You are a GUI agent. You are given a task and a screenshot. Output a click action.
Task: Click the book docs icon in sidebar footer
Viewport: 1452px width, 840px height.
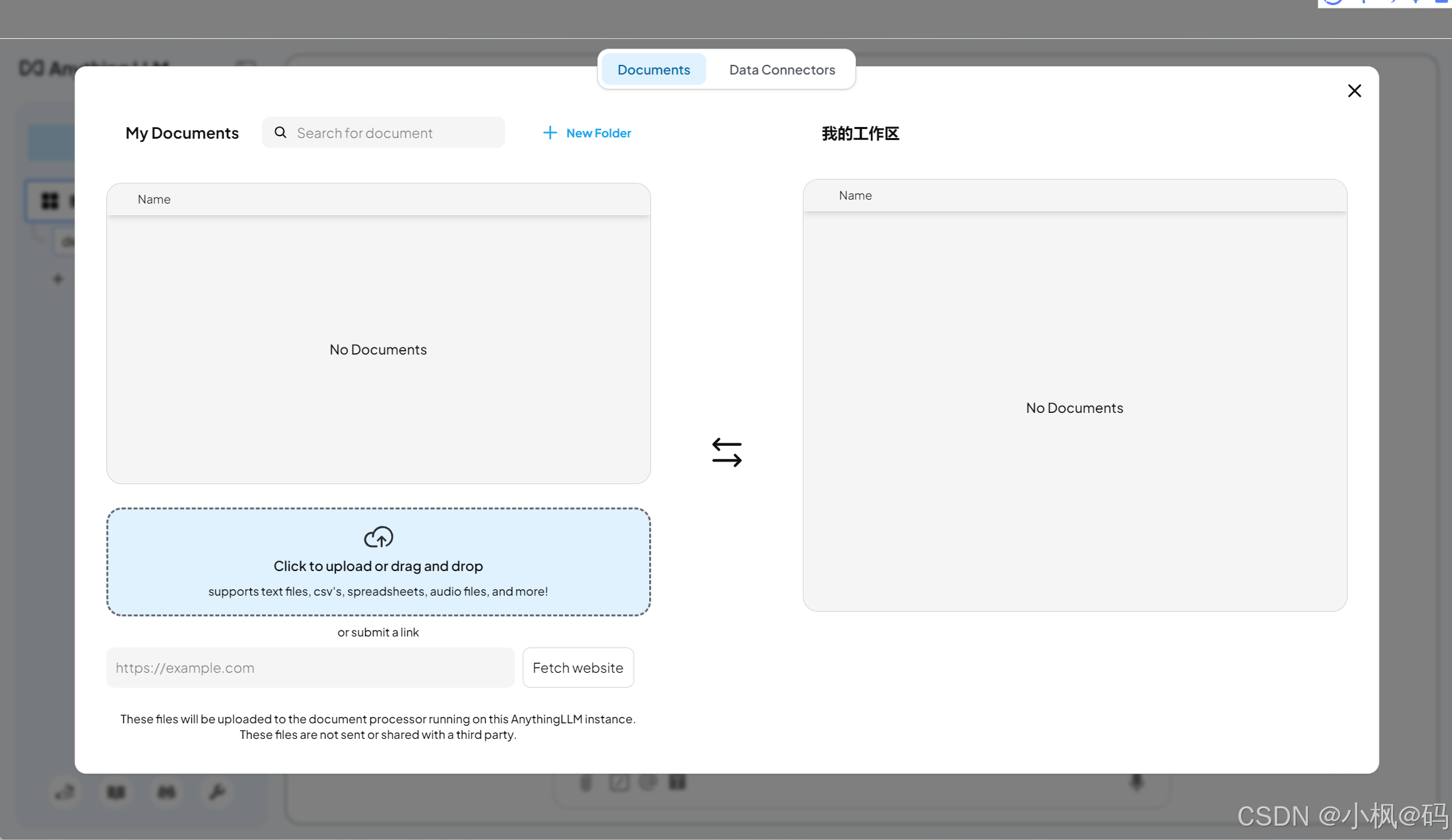point(116,791)
